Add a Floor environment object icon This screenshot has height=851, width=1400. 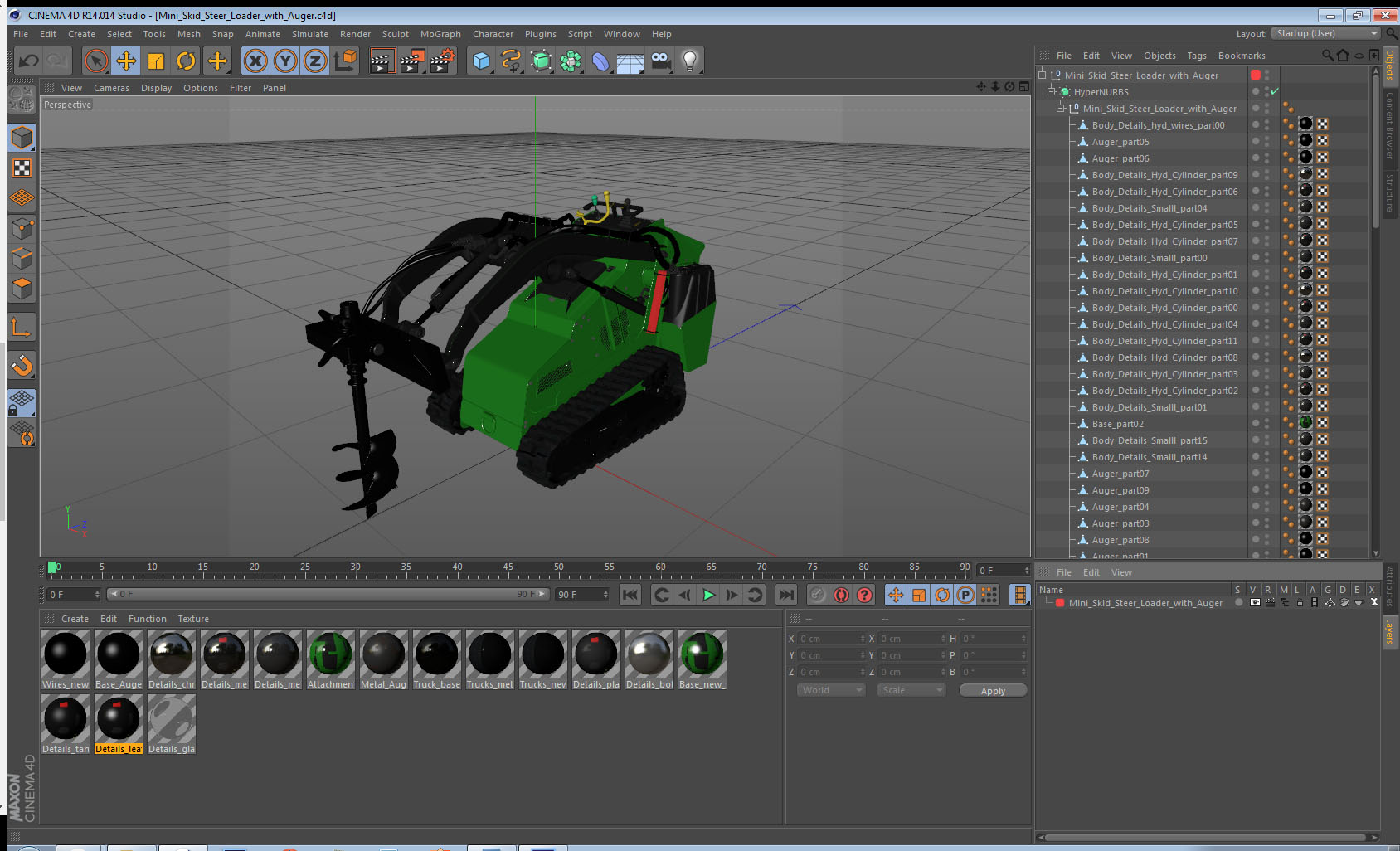(x=630, y=61)
